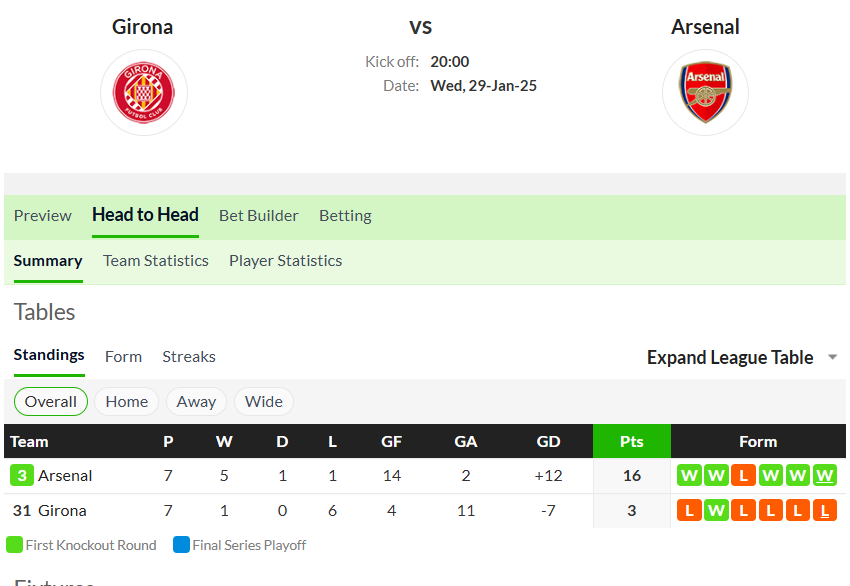Image resolution: width=850 pixels, height=586 pixels.
Task: Open the Team Statistics sub-tab
Action: (x=156, y=261)
